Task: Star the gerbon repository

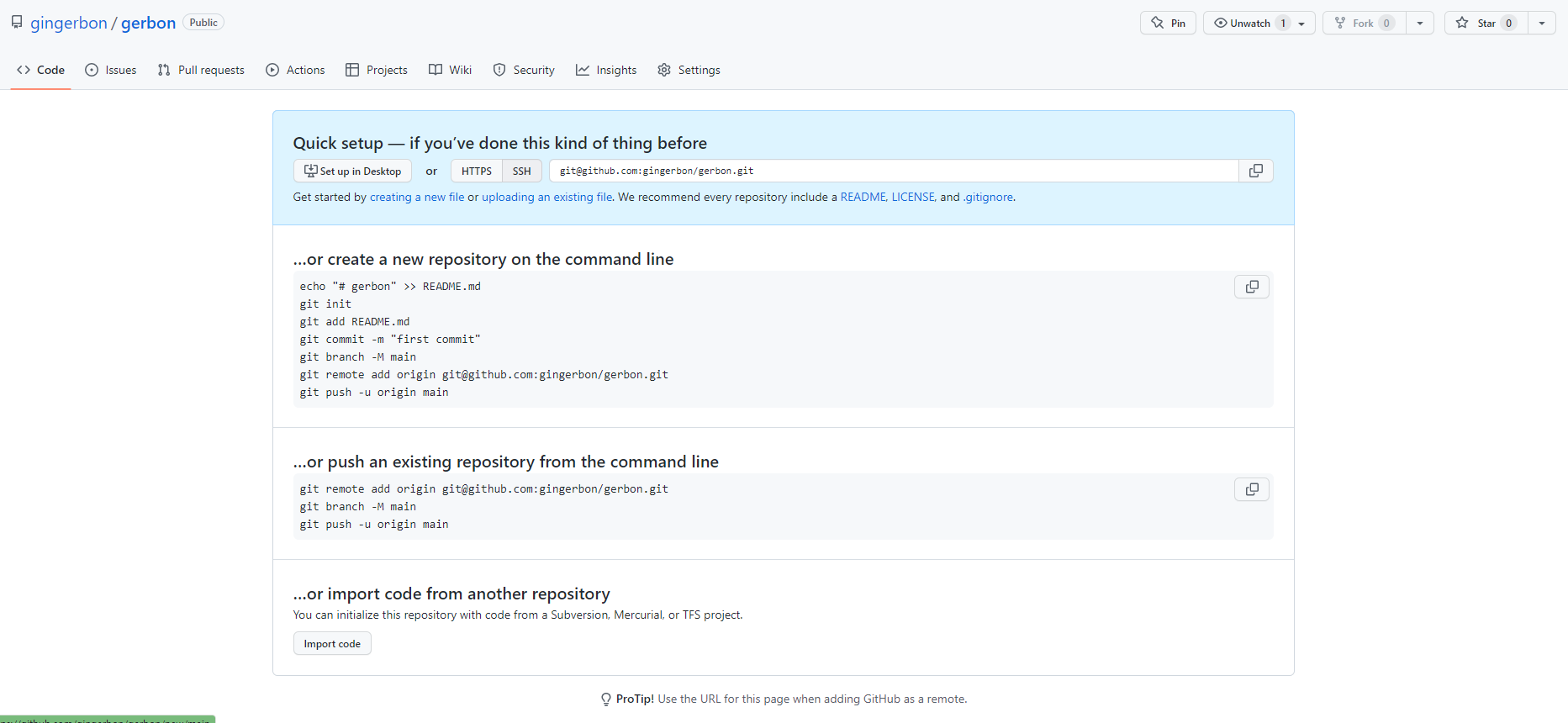Action: [x=1486, y=23]
